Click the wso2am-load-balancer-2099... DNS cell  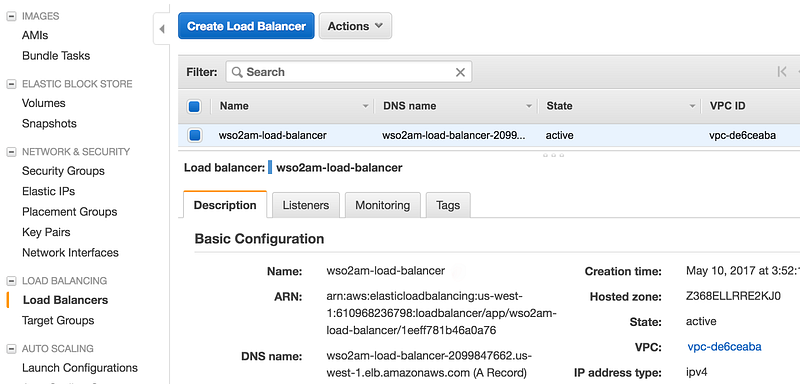click(453, 136)
